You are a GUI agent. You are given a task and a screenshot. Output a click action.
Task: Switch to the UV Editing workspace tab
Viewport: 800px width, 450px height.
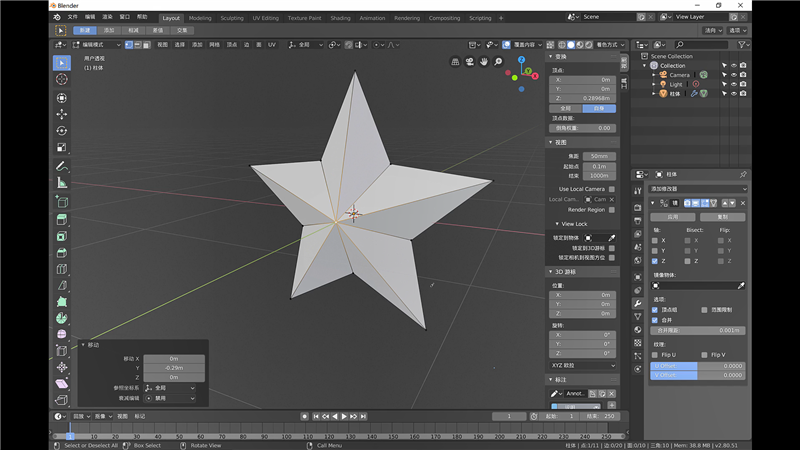click(265, 18)
